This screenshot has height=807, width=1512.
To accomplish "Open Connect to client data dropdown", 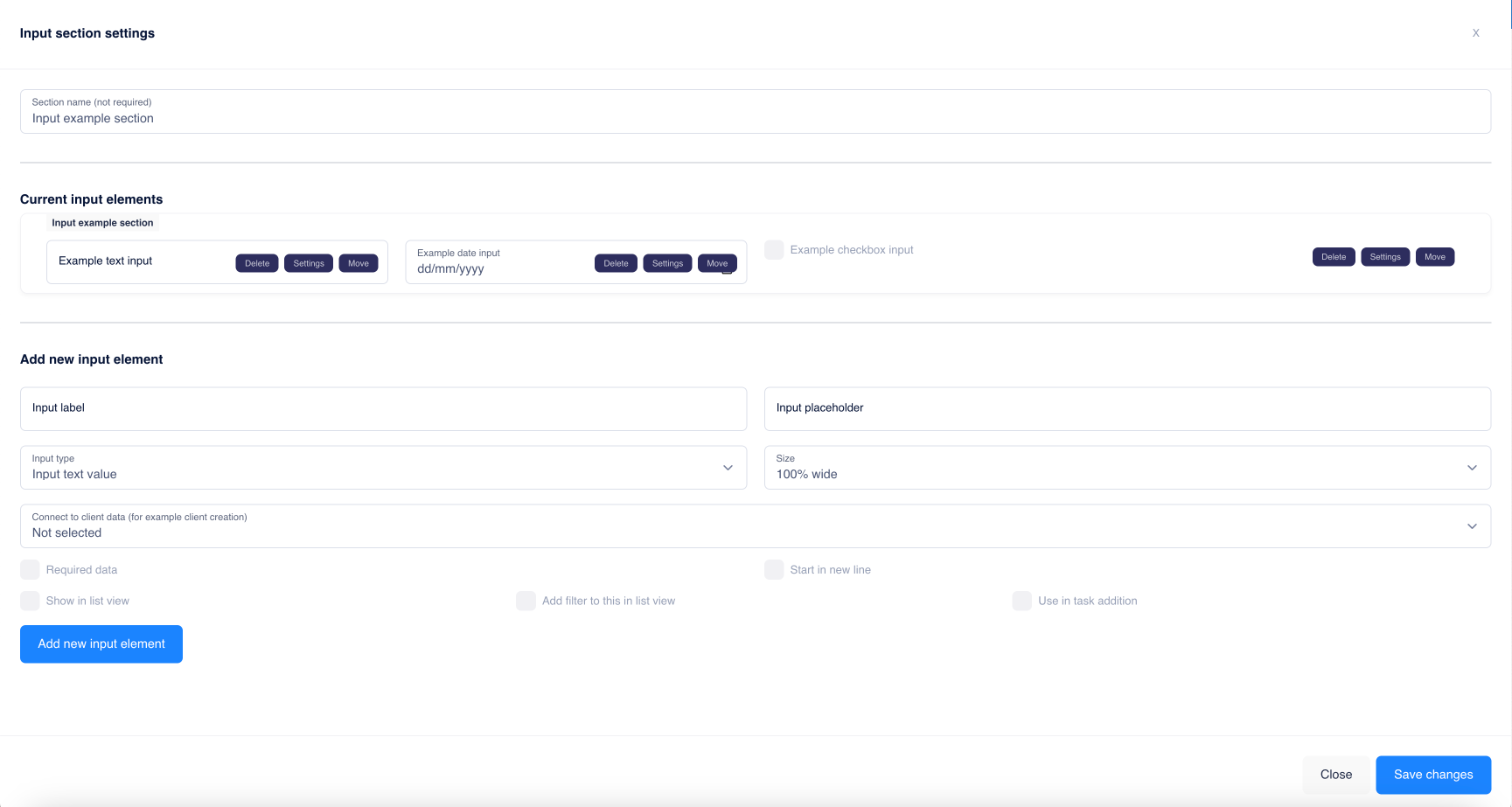I will 755,526.
